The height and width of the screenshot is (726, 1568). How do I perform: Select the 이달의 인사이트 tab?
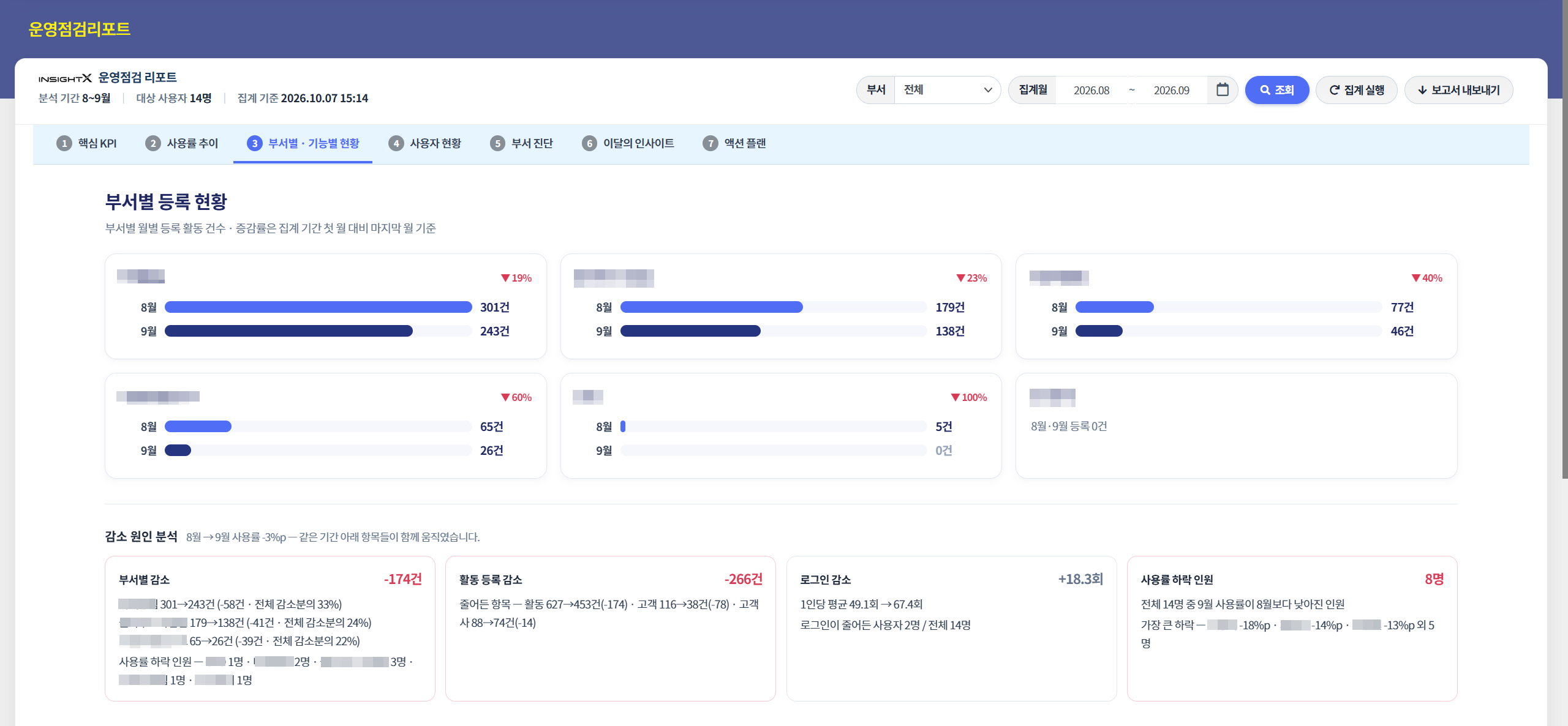(628, 143)
